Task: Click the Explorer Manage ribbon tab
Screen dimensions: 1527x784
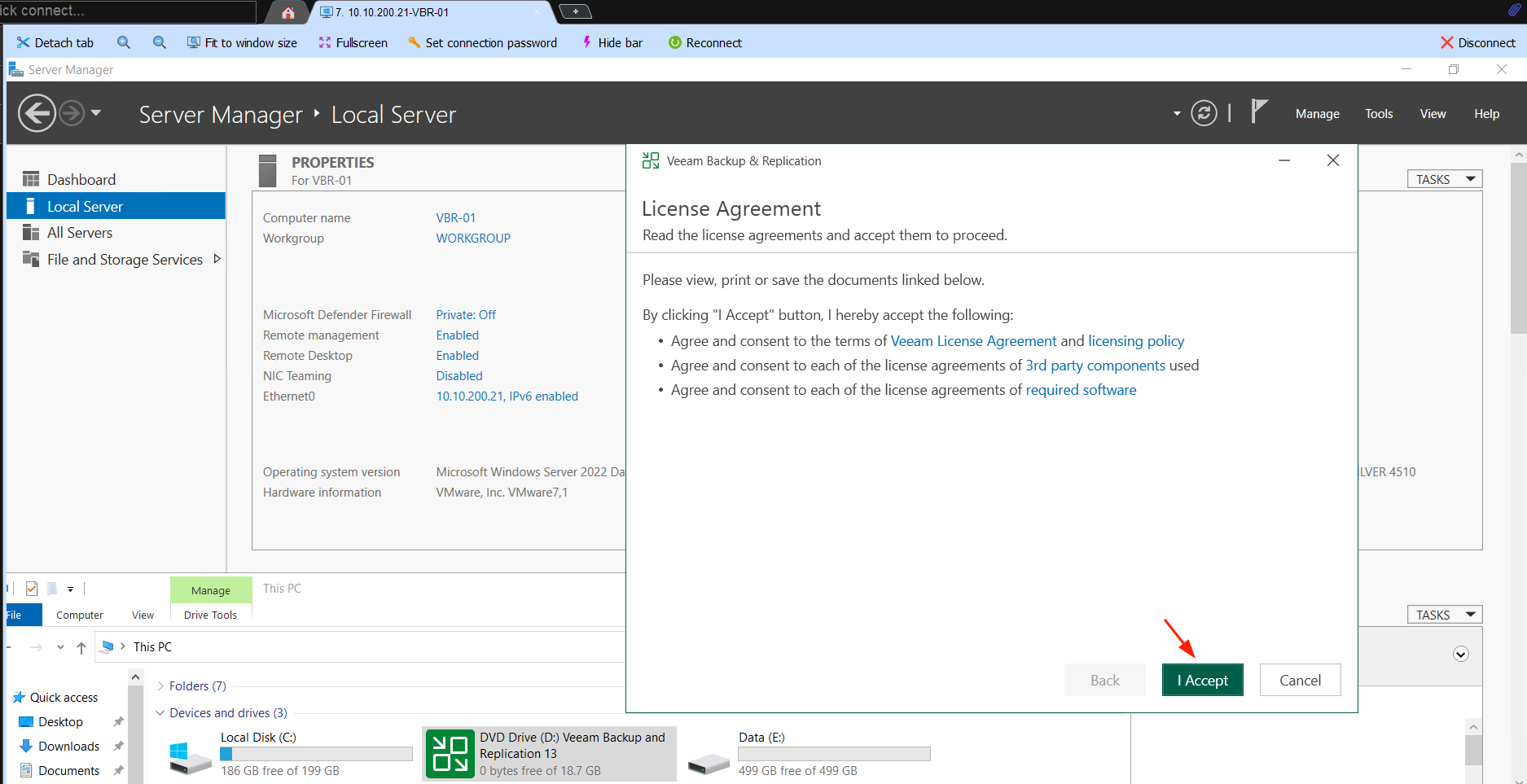Action: click(x=211, y=590)
